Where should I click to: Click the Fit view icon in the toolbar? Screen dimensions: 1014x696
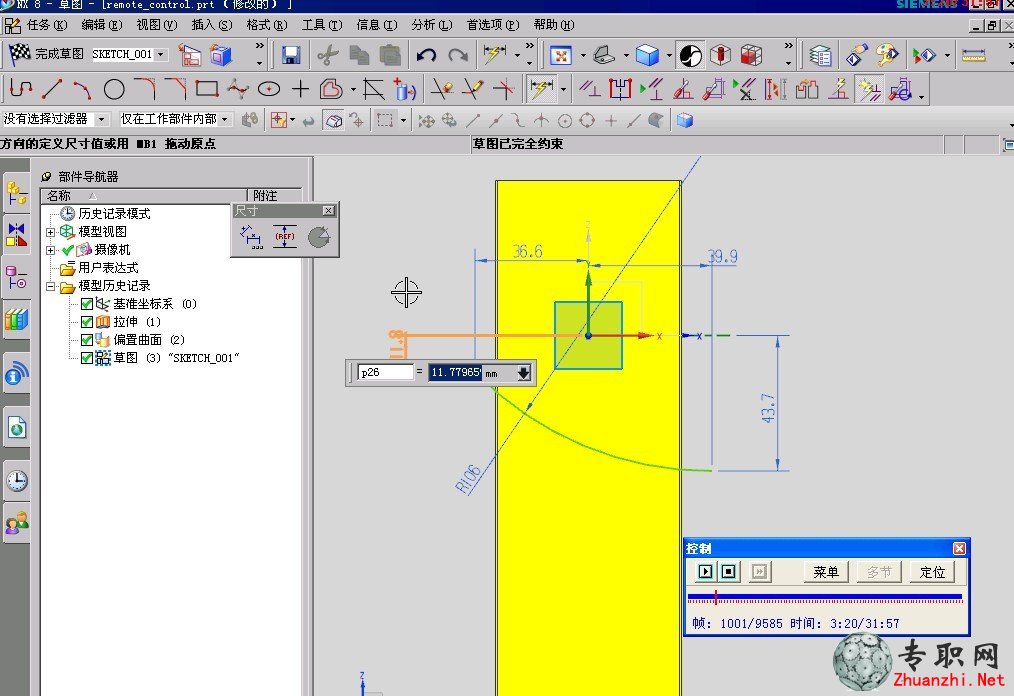[561, 56]
